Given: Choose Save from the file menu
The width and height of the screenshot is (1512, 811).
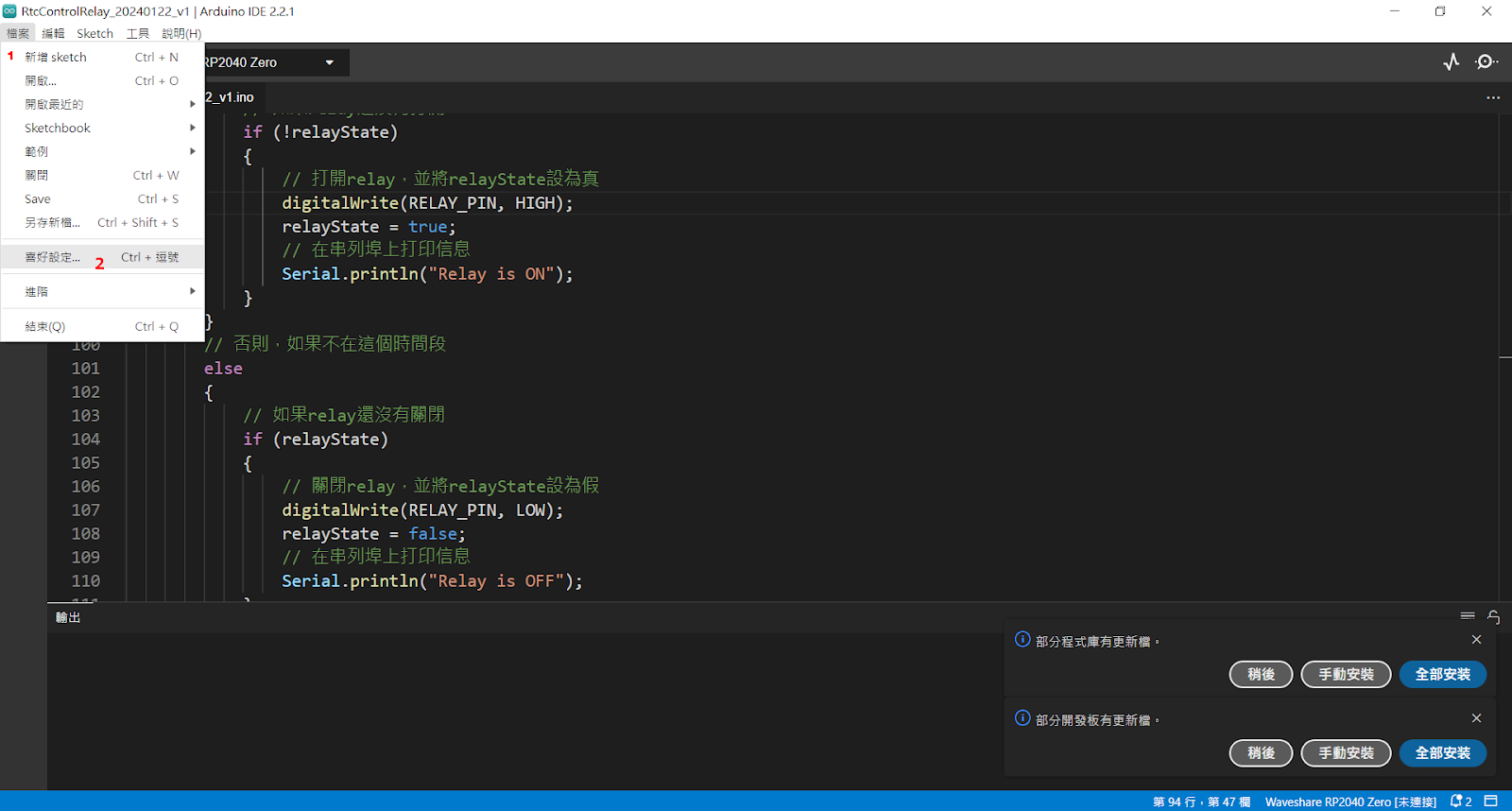Looking at the screenshot, I should (x=102, y=198).
